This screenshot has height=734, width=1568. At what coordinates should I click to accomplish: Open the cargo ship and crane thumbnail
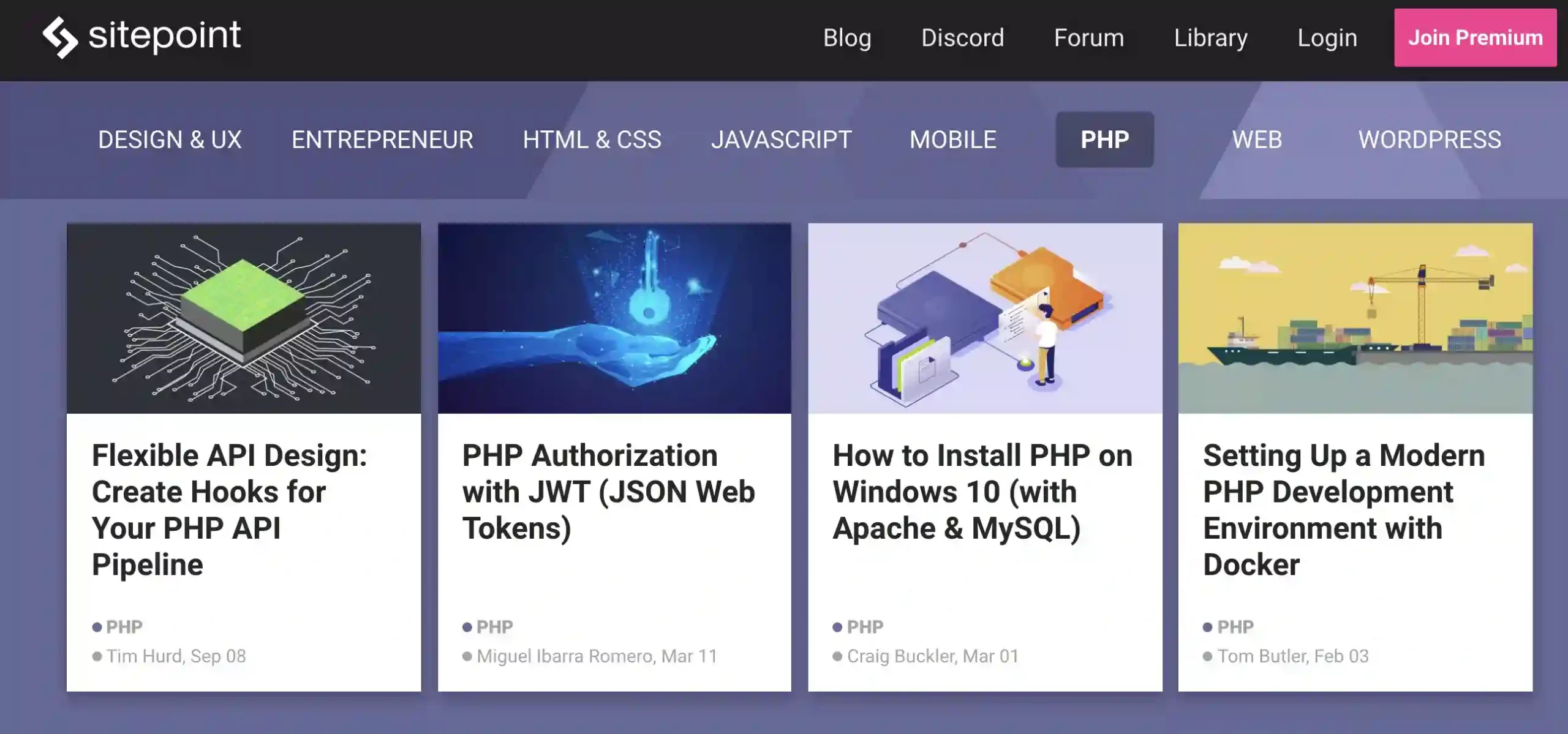[1355, 318]
